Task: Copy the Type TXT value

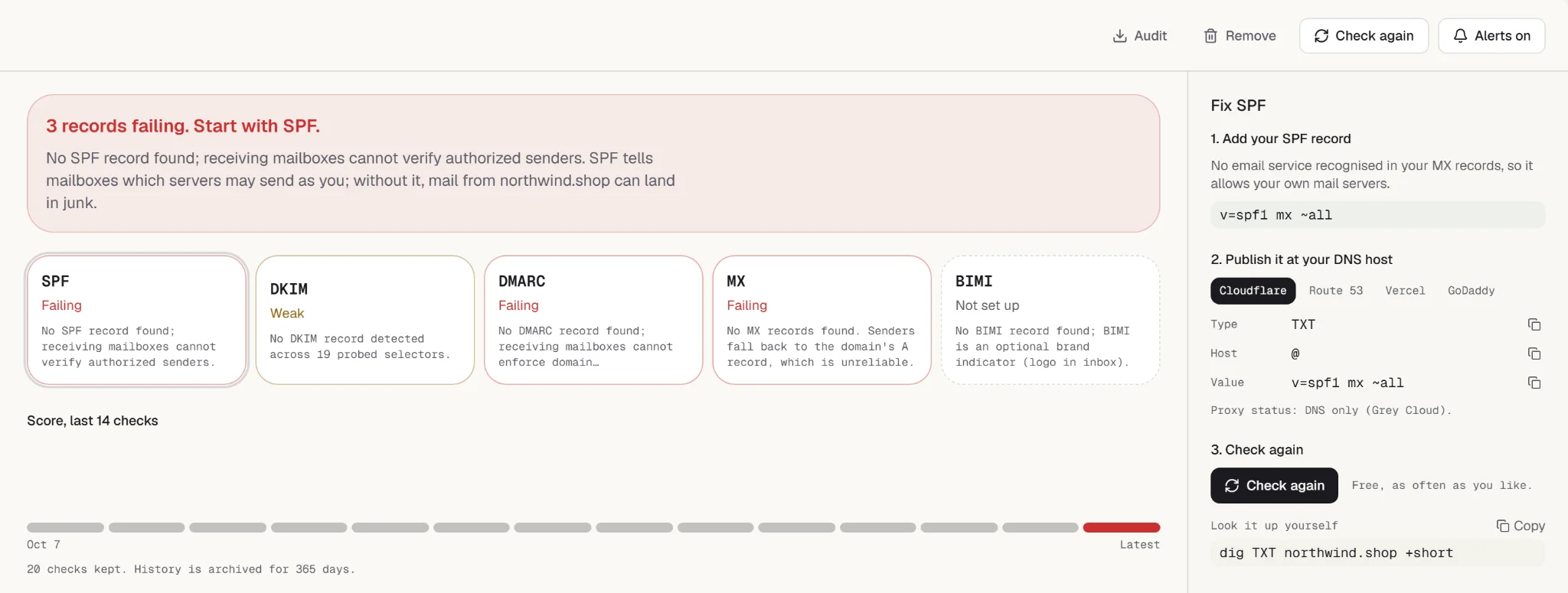Action: tap(1534, 324)
